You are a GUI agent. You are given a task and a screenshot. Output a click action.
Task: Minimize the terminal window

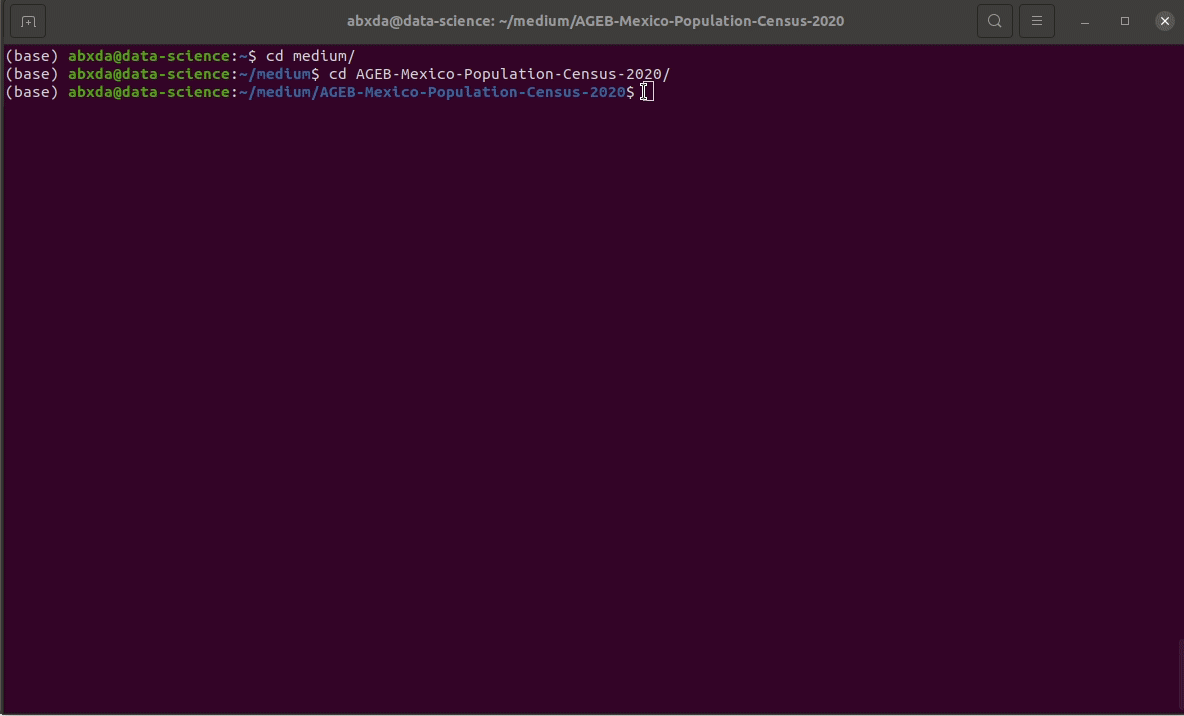tap(1085, 21)
